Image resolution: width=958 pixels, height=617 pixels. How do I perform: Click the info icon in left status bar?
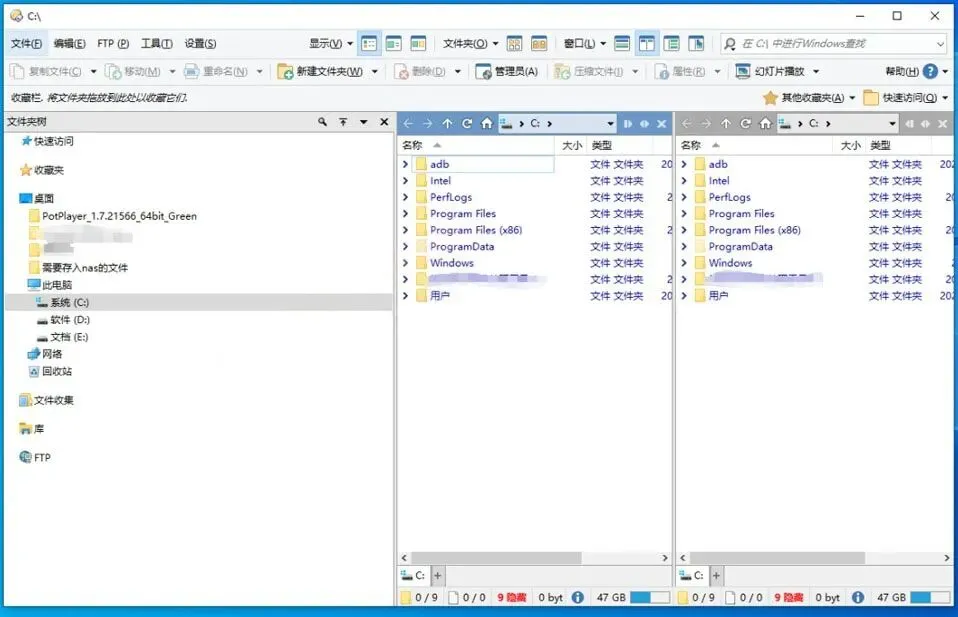[x=577, y=597]
